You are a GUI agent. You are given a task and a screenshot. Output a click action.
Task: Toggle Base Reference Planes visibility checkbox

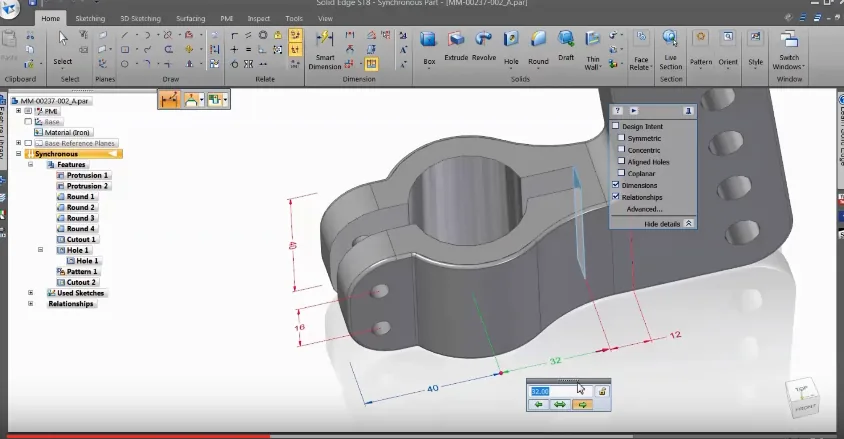[28, 143]
